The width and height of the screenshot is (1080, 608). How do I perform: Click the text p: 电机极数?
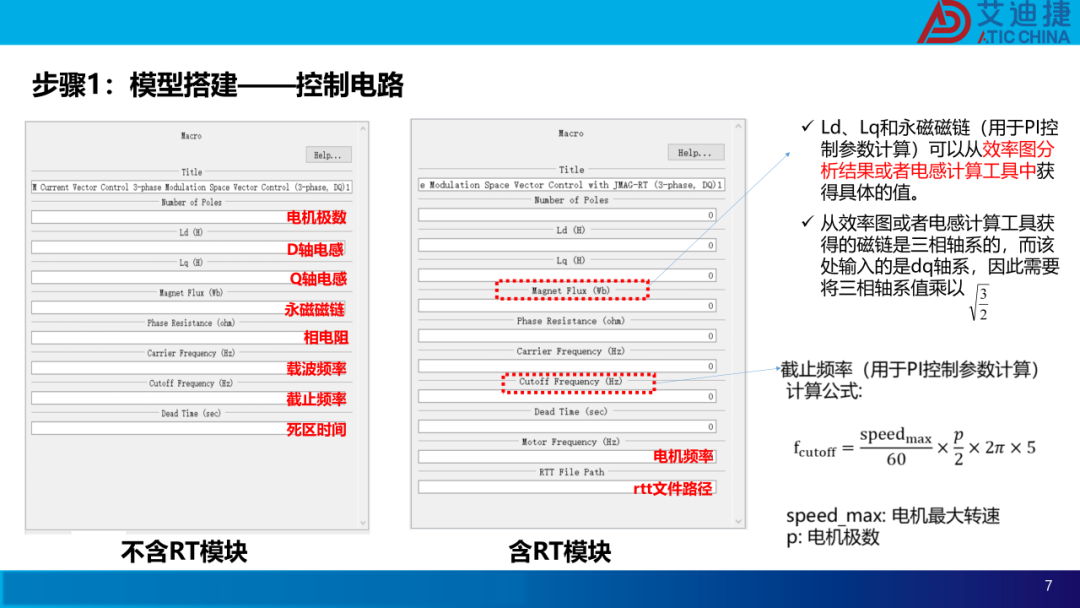833,537
